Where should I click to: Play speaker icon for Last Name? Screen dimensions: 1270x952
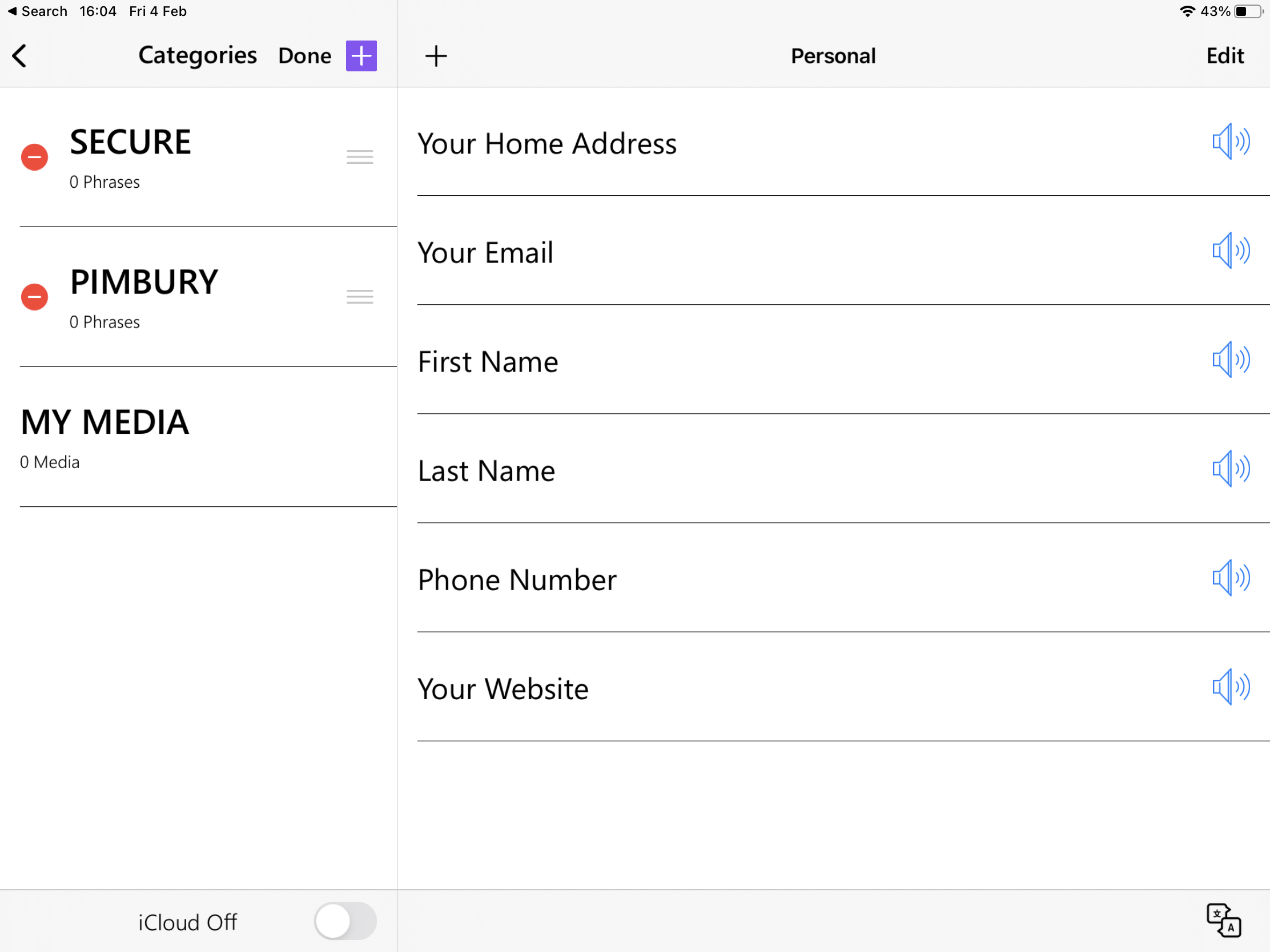point(1231,468)
